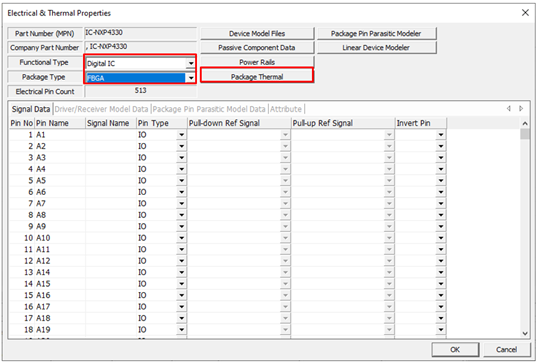Select Package Pin Parasitic Model Data tab
Screen dimensions: 538x364
[x=209, y=109]
